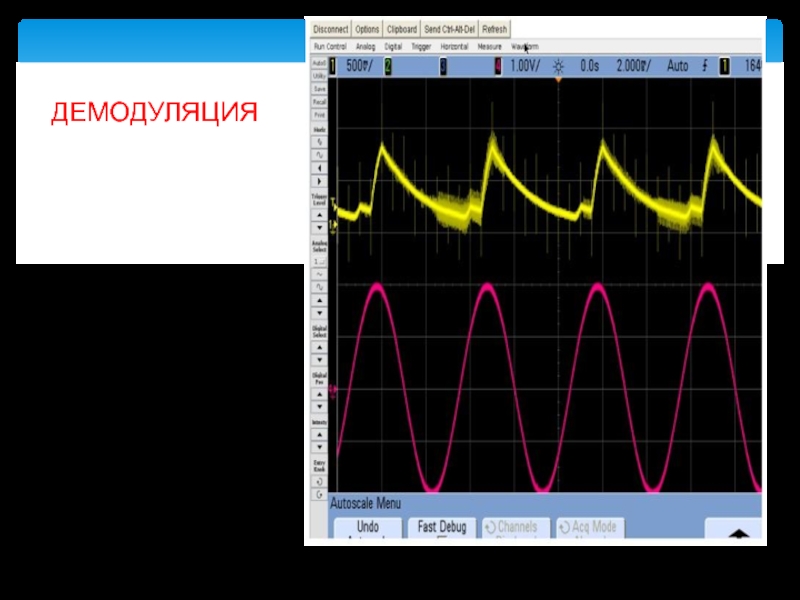Open the Measure menu
The width and height of the screenshot is (800, 600).
pyautogui.click(x=489, y=47)
